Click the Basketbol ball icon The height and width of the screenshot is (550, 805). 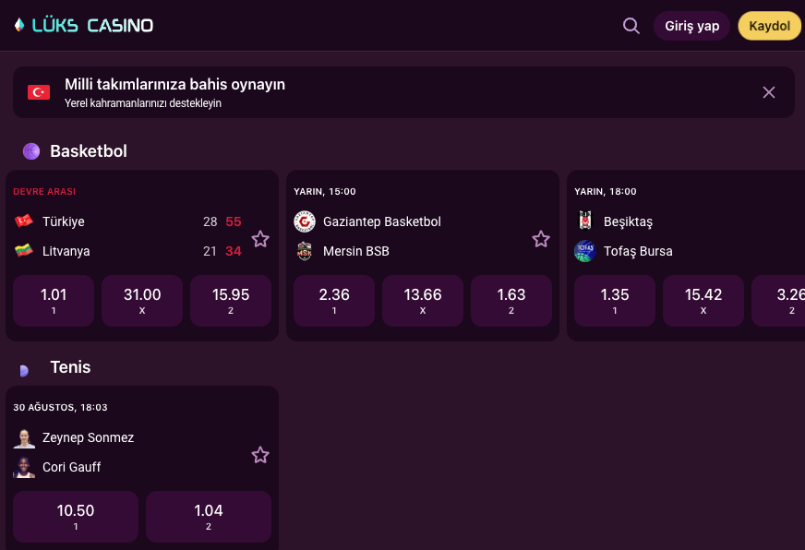31,151
